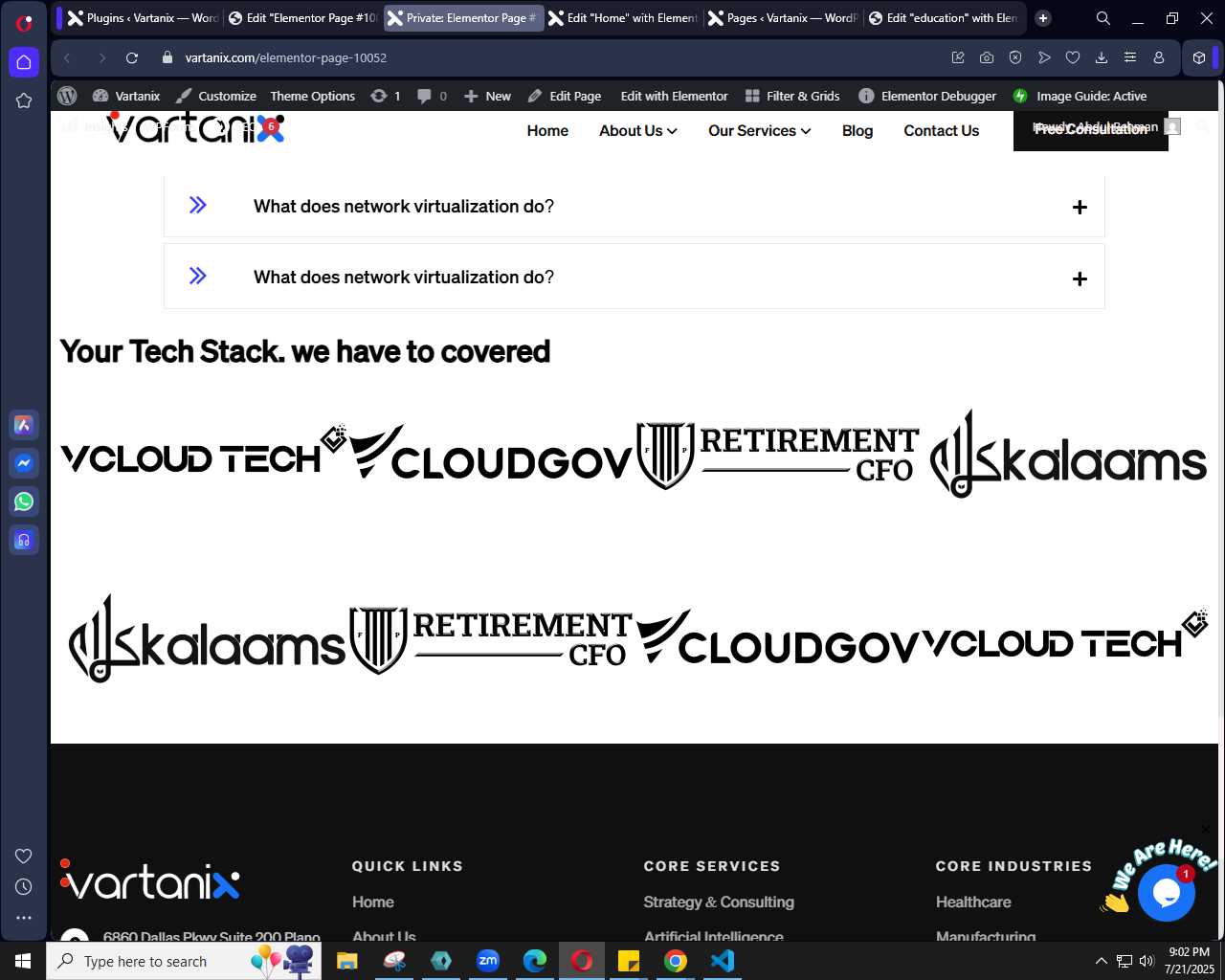1225x980 pixels.
Task: Click Contact Us in site navigation
Action: (x=941, y=131)
